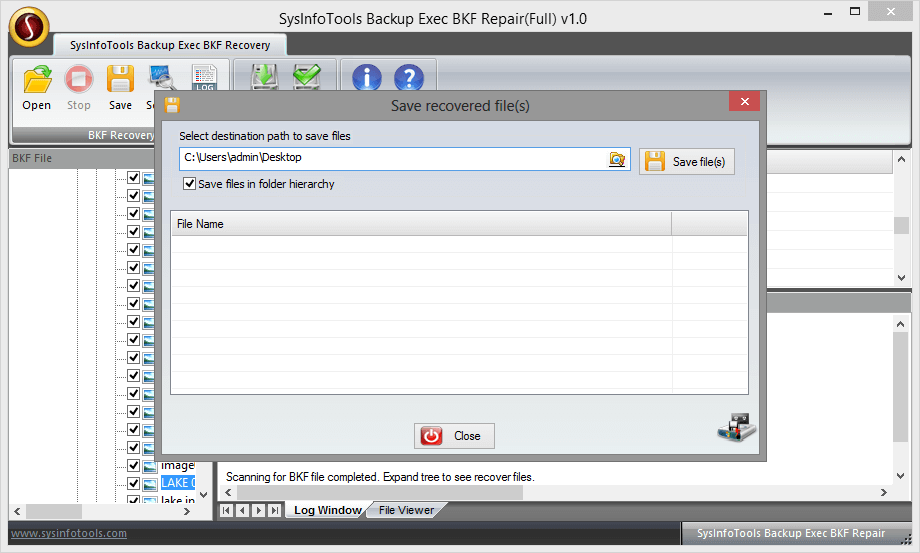Screen dimensions: 920x553
Task: Click the 'BKF File' panel header
Action: tap(82, 158)
